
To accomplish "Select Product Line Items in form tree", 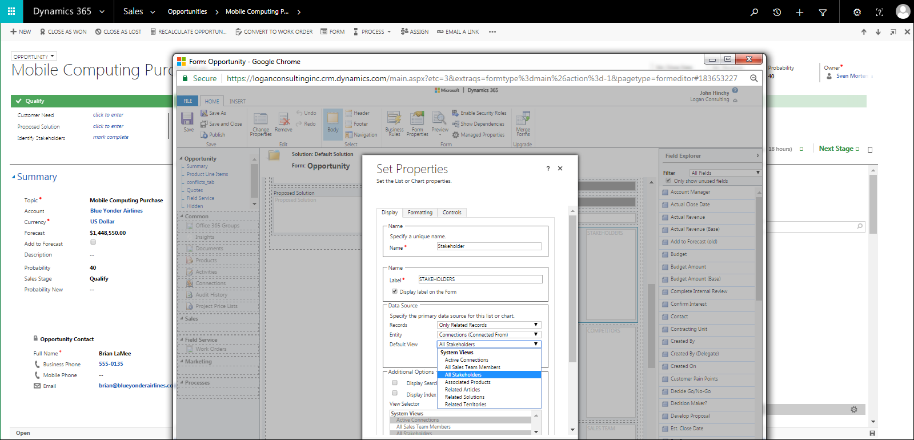I will tap(208, 174).
